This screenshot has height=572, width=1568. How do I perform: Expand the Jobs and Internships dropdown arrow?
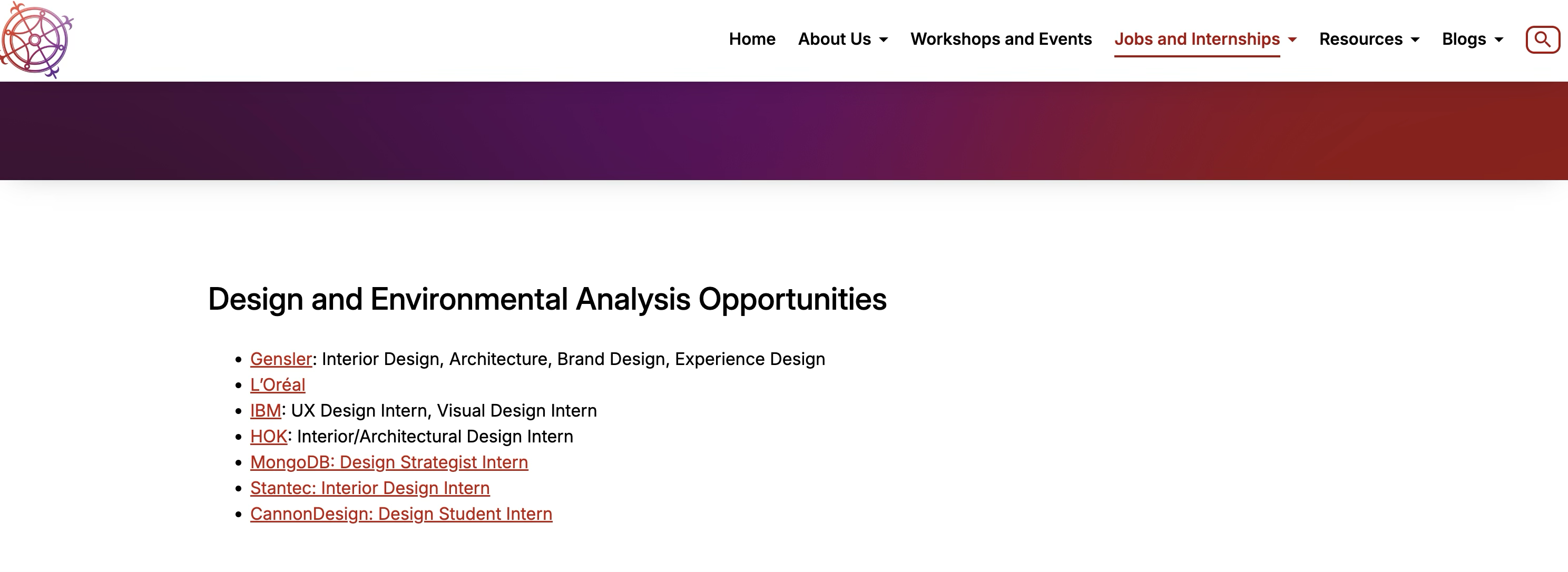[x=1292, y=40]
